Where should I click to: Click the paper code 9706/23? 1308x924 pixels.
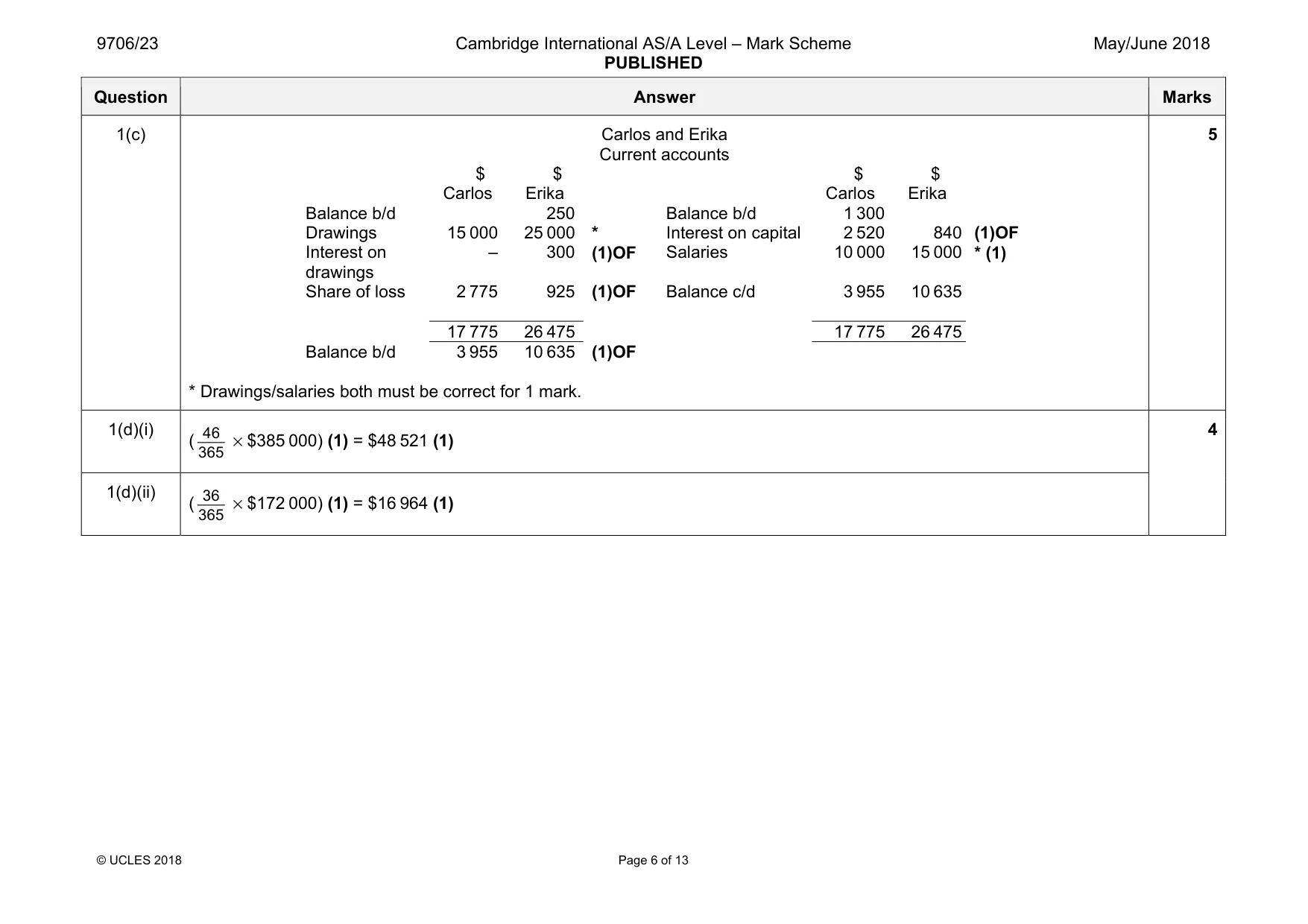coord(127,44)
